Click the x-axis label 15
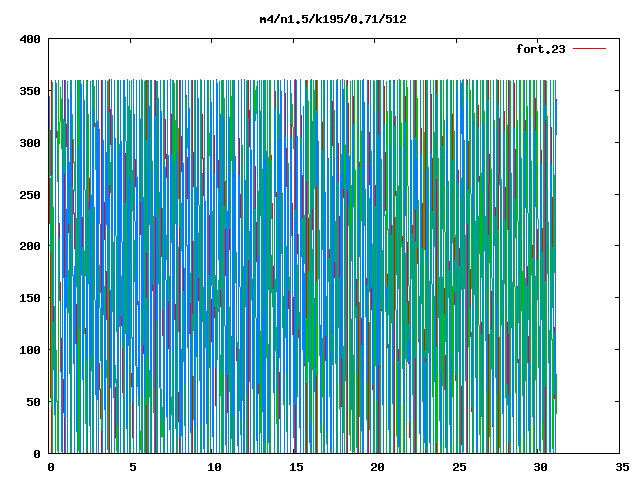Screen dimensions: 640x480 pyautogui.click(x=296, y=467)
